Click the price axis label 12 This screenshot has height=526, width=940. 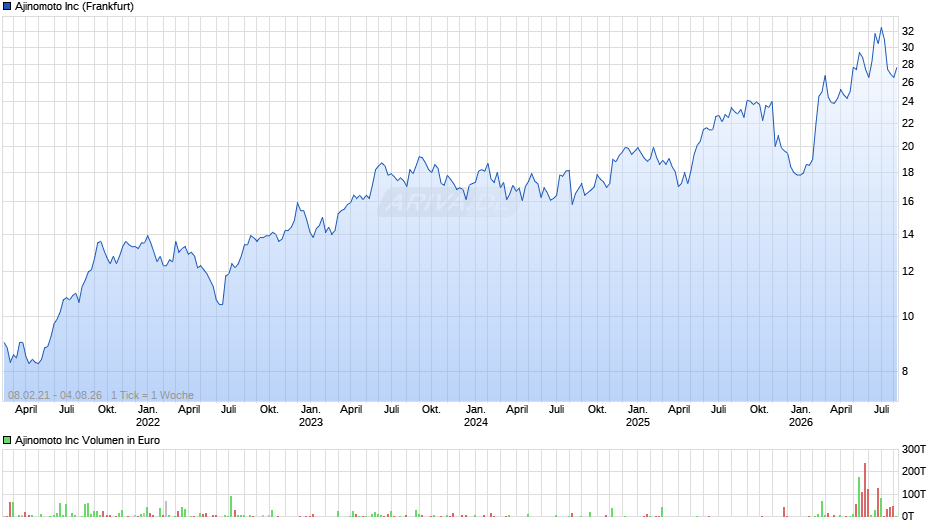coord(908,272)
